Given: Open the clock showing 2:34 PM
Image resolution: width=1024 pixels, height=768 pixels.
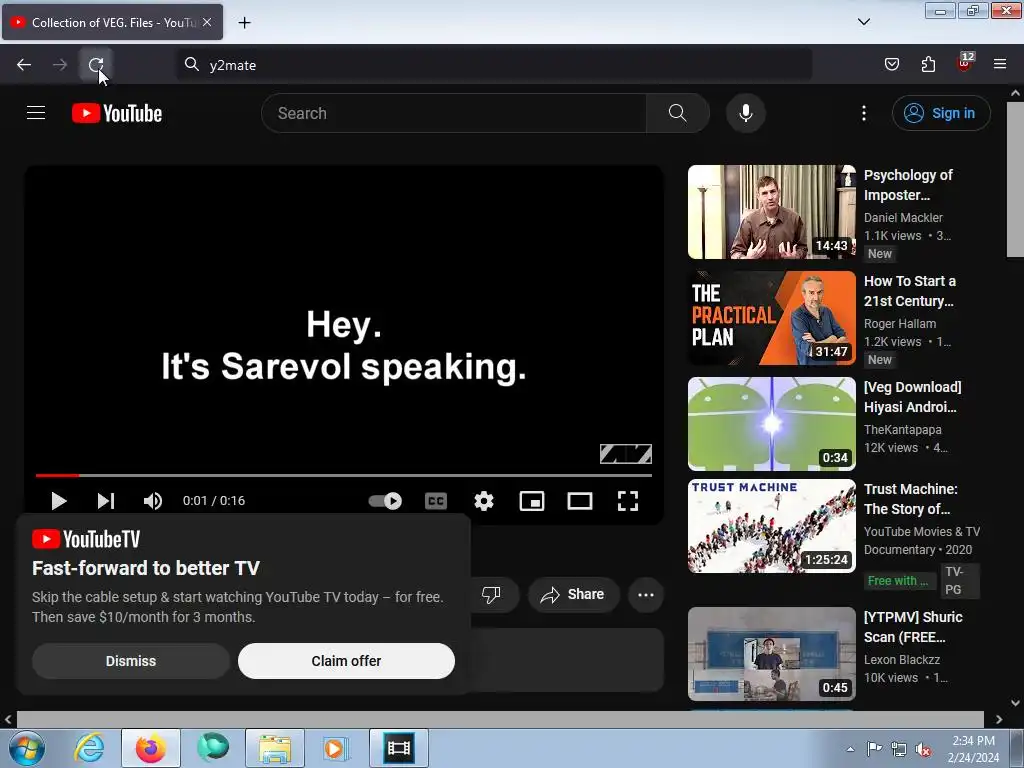Looking at the screenshot, I should 973,749.
